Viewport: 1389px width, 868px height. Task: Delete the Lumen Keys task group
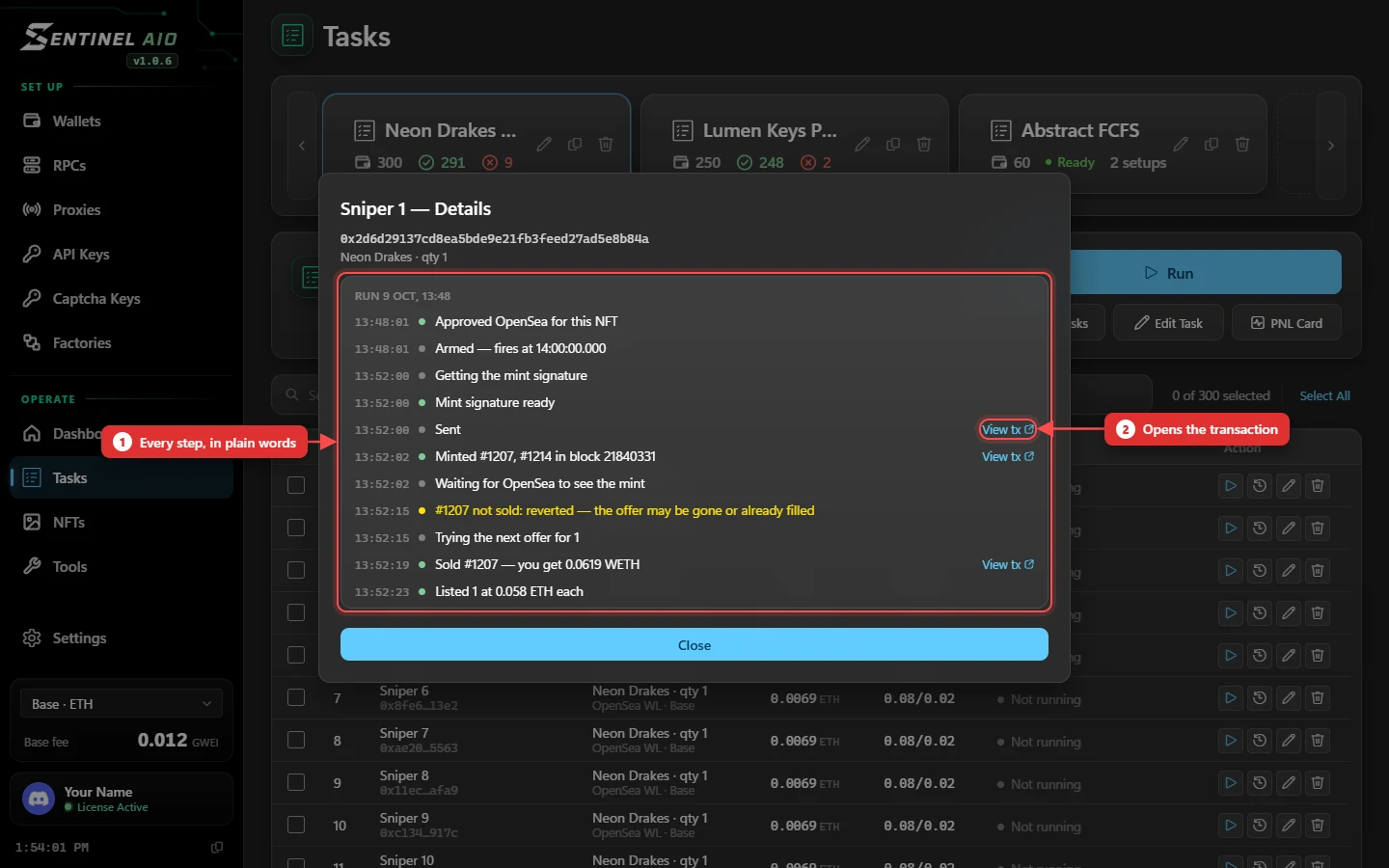[924, 144]
